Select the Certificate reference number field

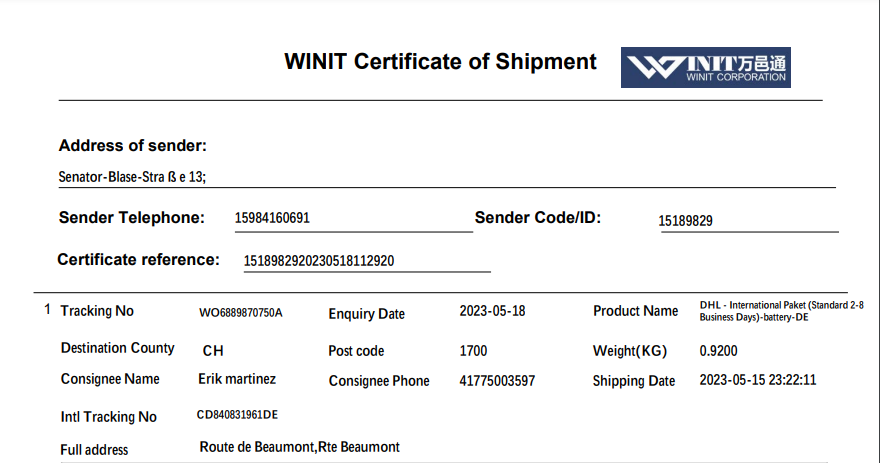coord(319,261)
